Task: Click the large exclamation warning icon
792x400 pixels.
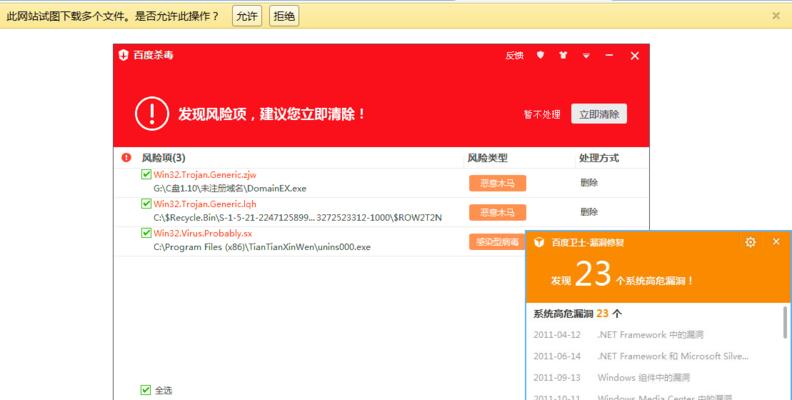Action: 152,114
